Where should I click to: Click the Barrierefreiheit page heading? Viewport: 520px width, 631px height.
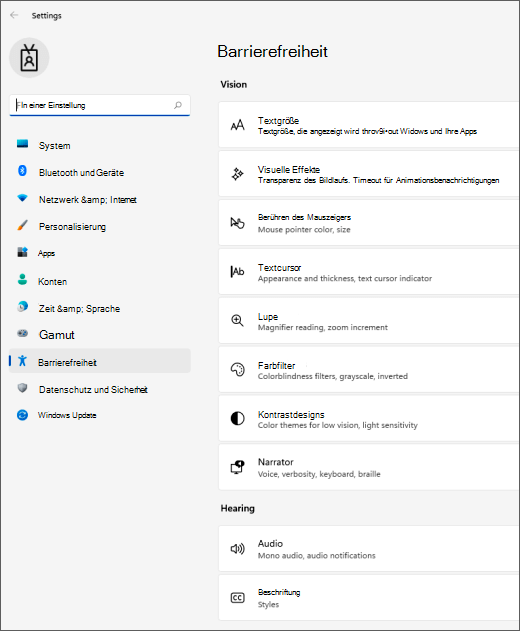(x=272, y=52)
